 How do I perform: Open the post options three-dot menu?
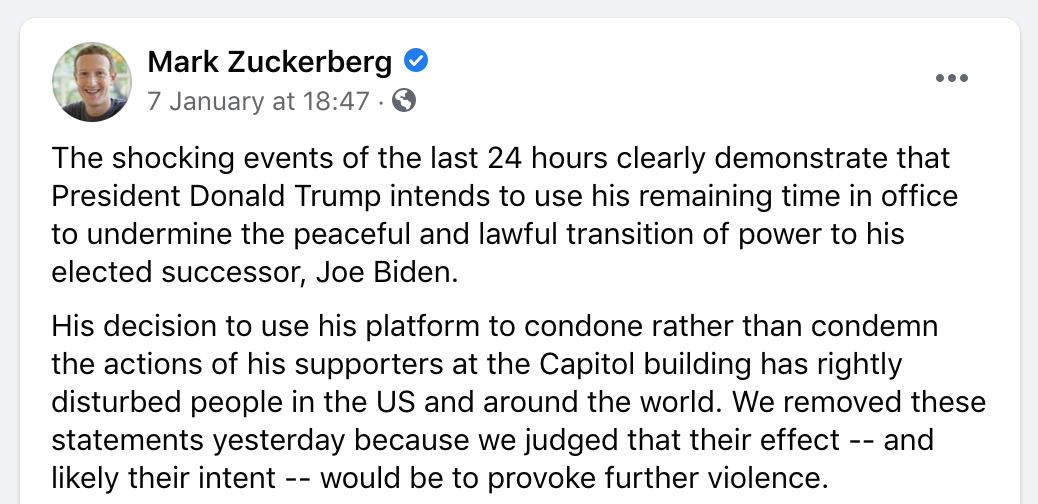[951, 79]
